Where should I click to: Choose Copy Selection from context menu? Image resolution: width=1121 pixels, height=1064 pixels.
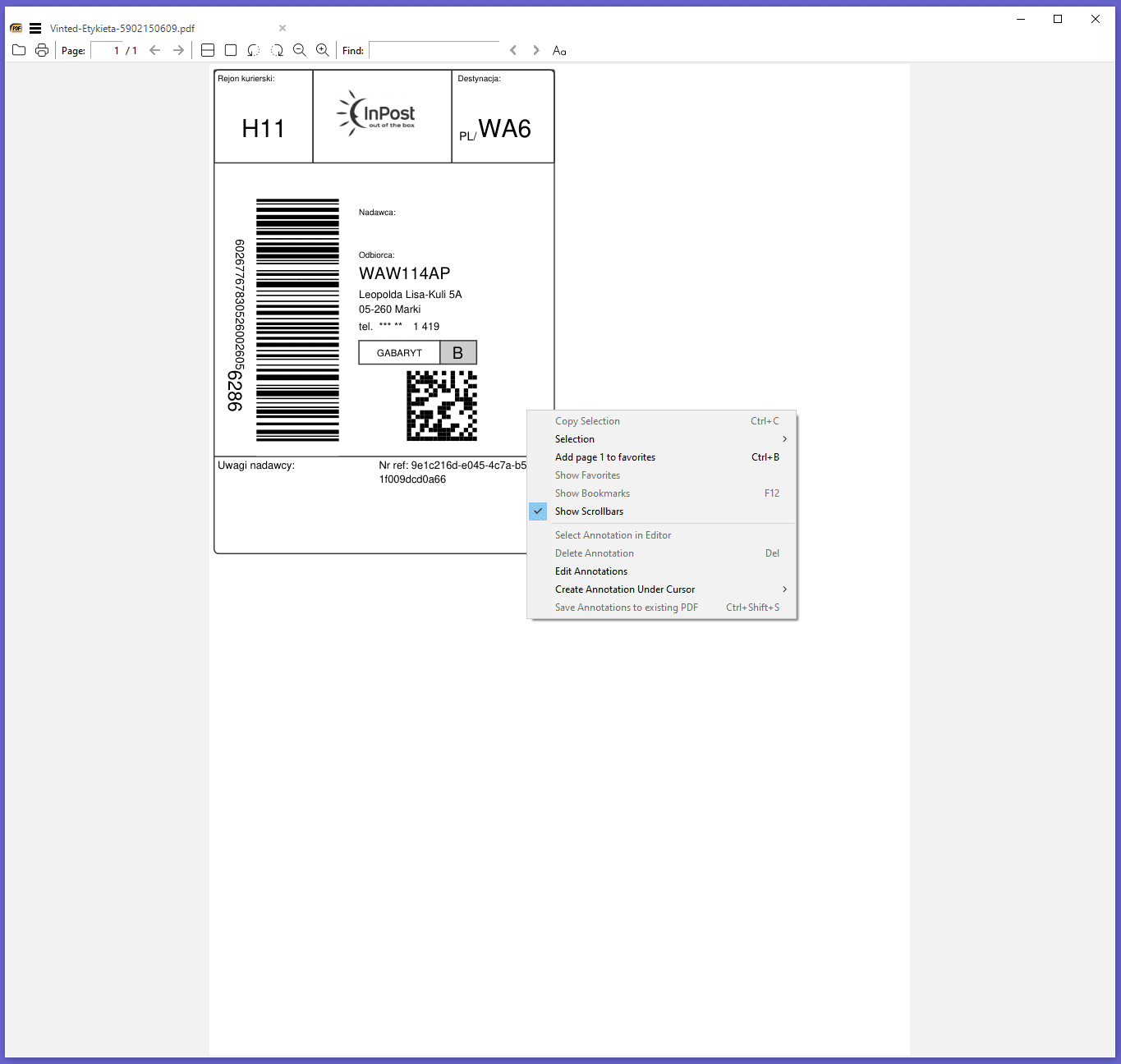coord(662,421)
